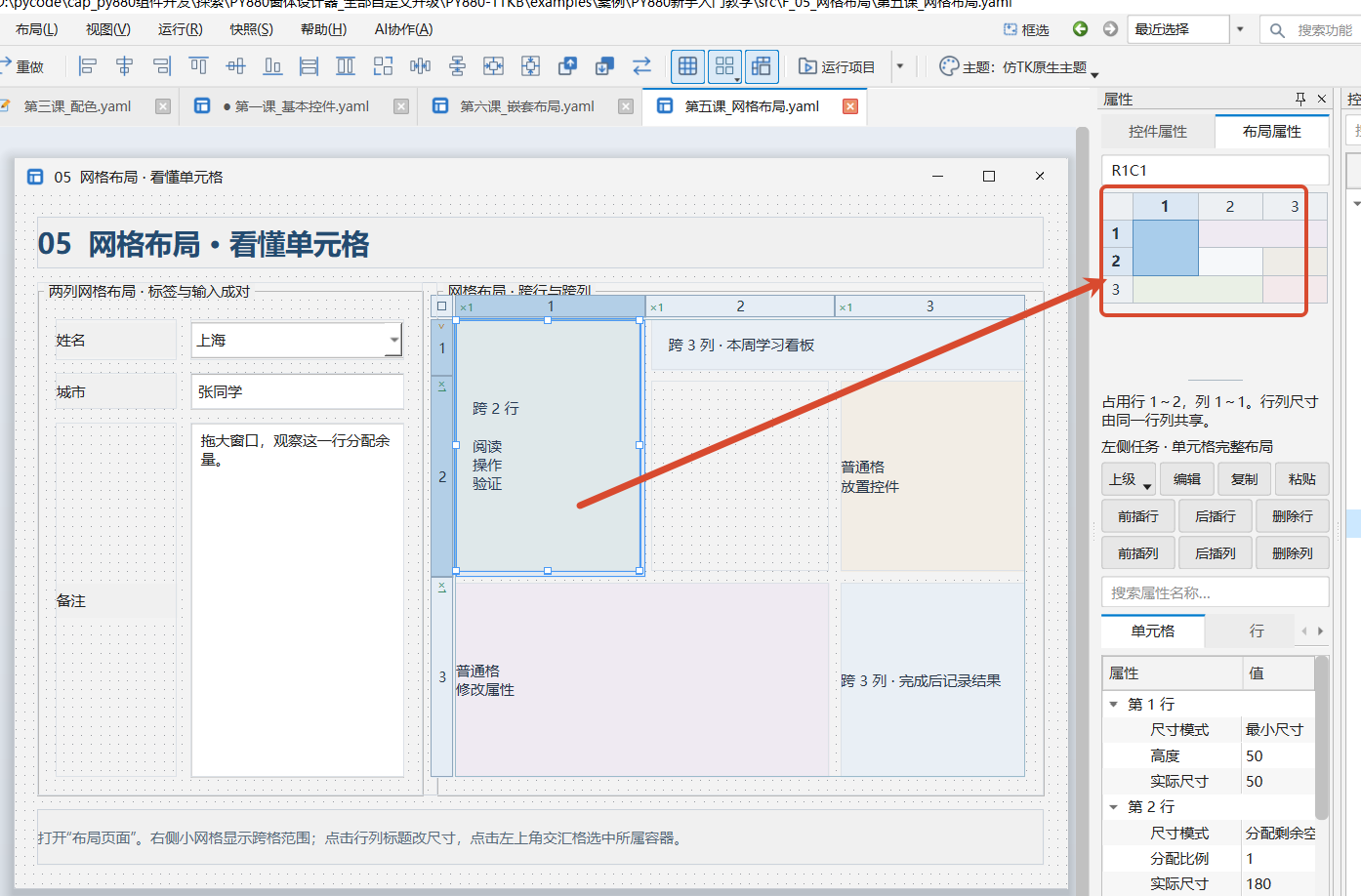This screenshot has width=1361, height=896.
Task: Click the align horizontal centers icon
Action: (x=124, y=66)
